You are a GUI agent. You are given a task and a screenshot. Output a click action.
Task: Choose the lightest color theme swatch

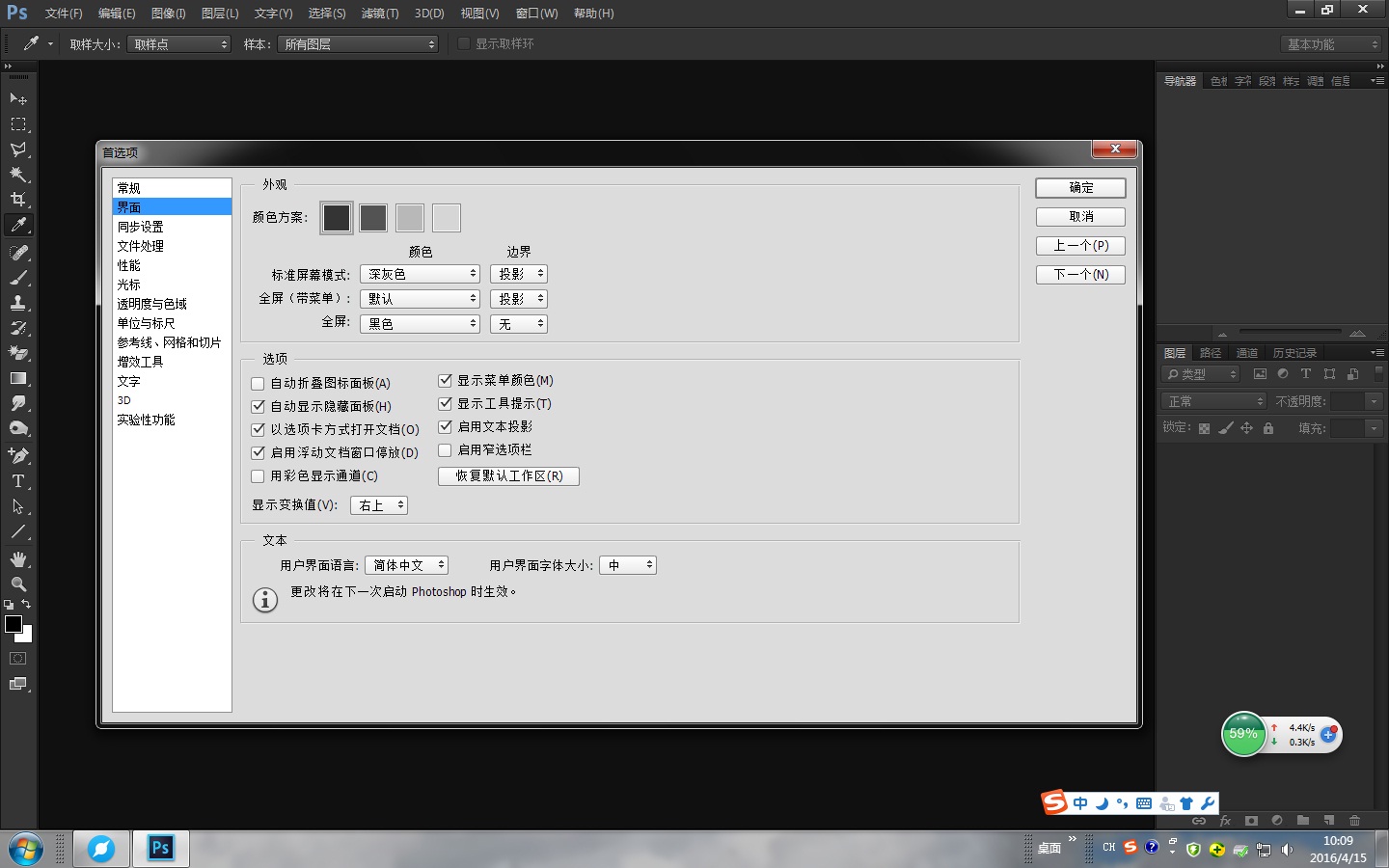pos(447,218)
